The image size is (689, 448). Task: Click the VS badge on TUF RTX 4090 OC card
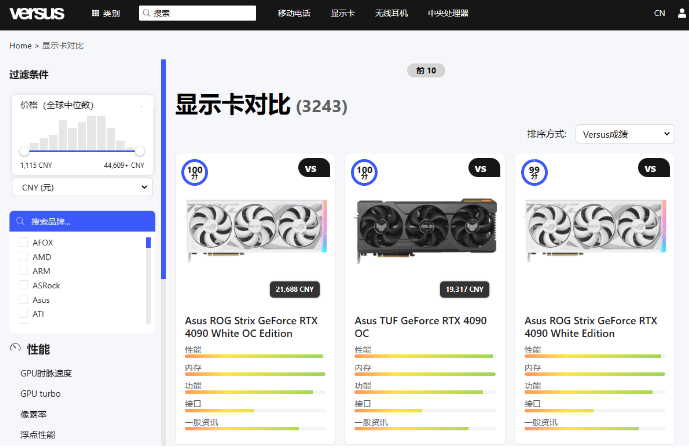[484, 168]
